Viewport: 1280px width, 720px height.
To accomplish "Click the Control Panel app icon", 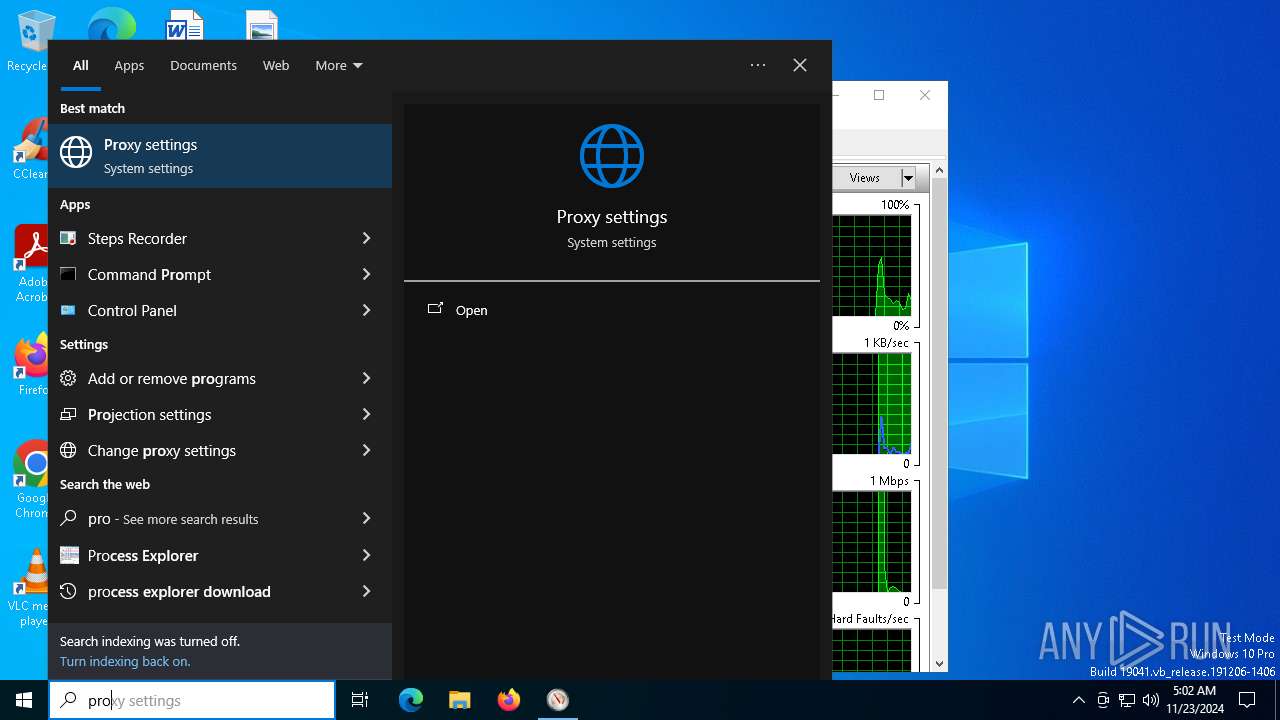I will pos(68,310).
